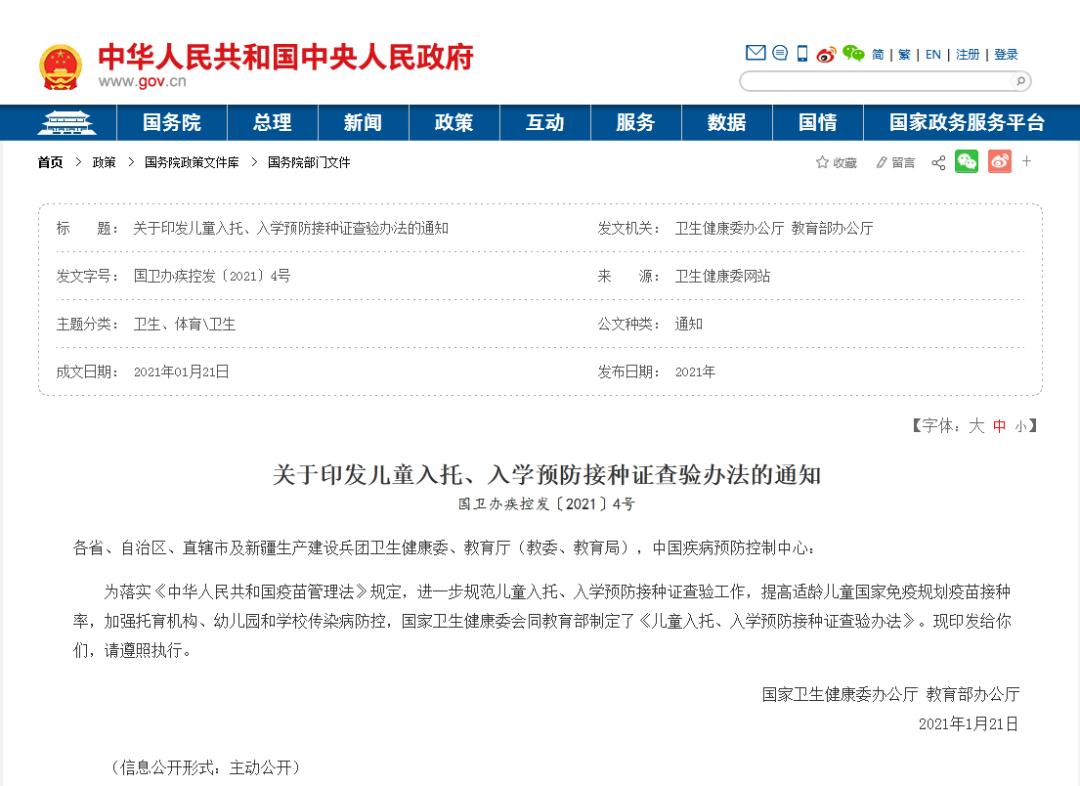
Task: Click the plus icon for more share options
Action: click(x=1026, y=162)
